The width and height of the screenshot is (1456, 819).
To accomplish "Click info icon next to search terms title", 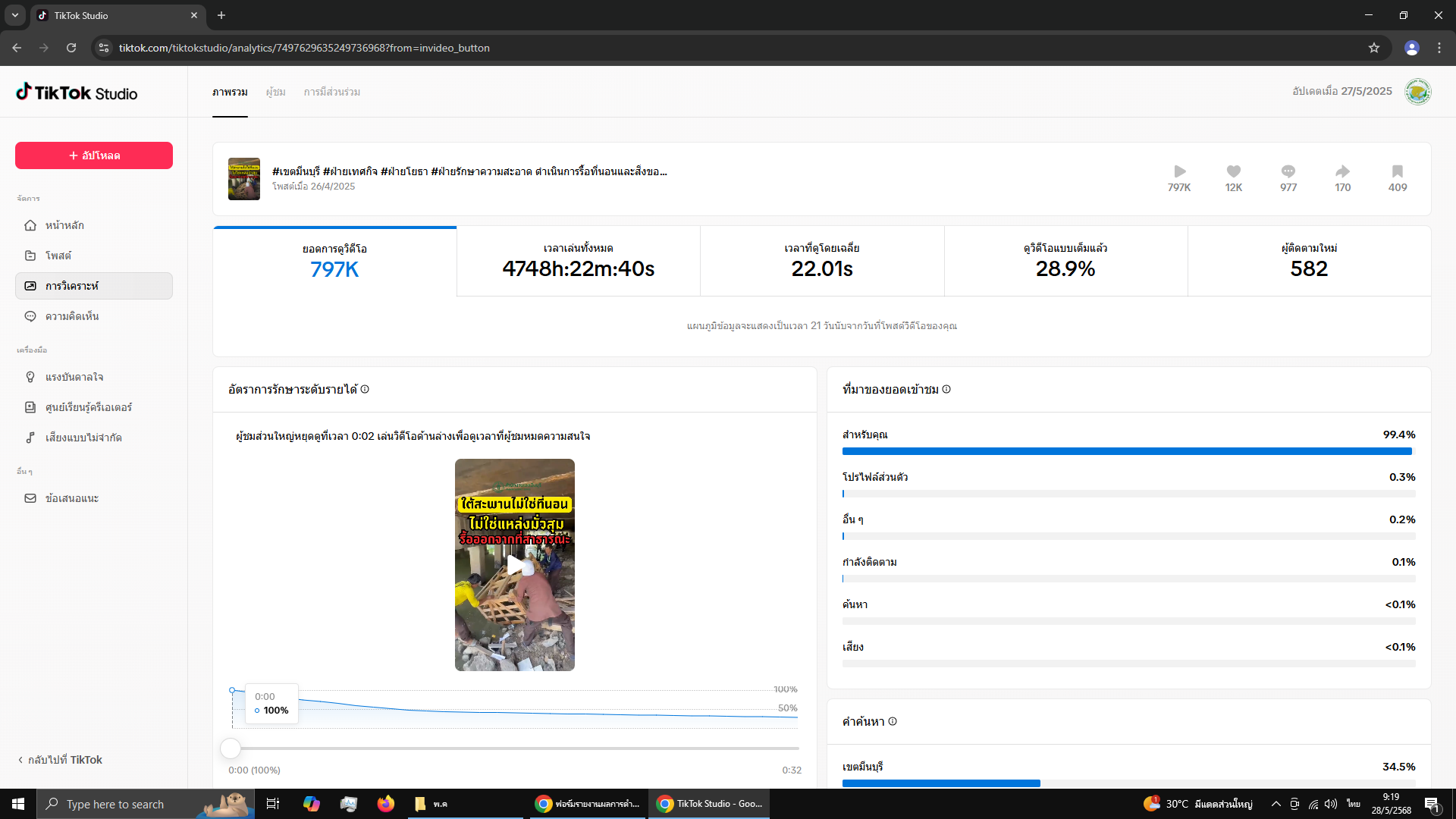I will (x=893, y=721).
